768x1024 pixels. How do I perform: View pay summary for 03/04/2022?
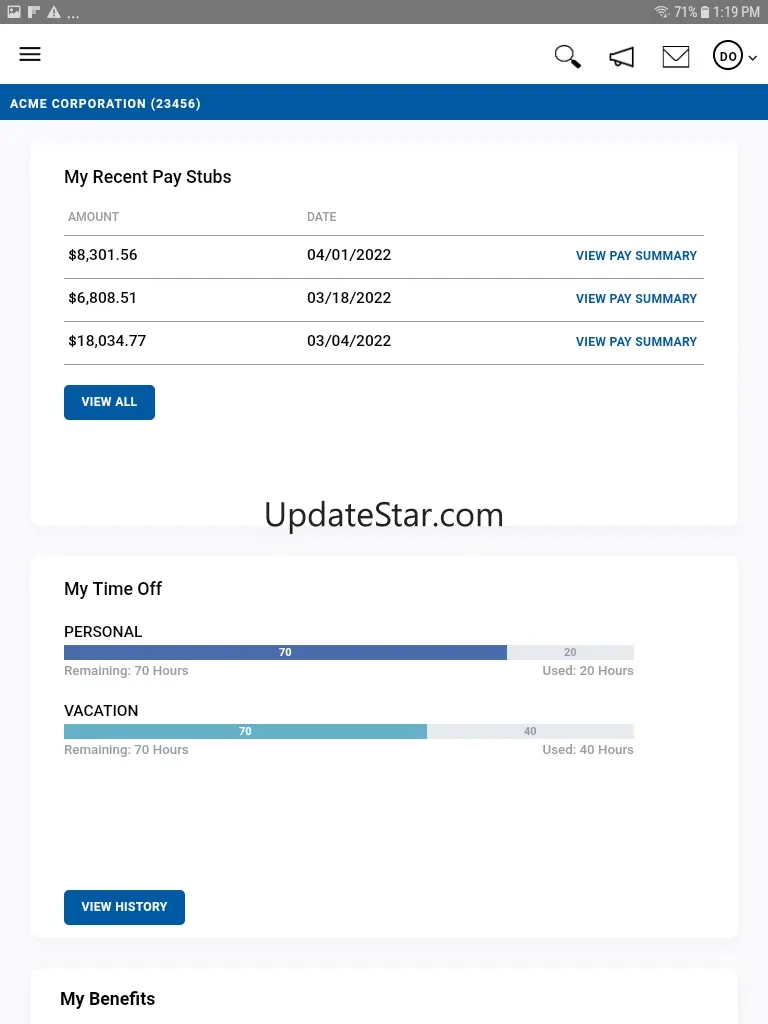(x=636, y=342)
